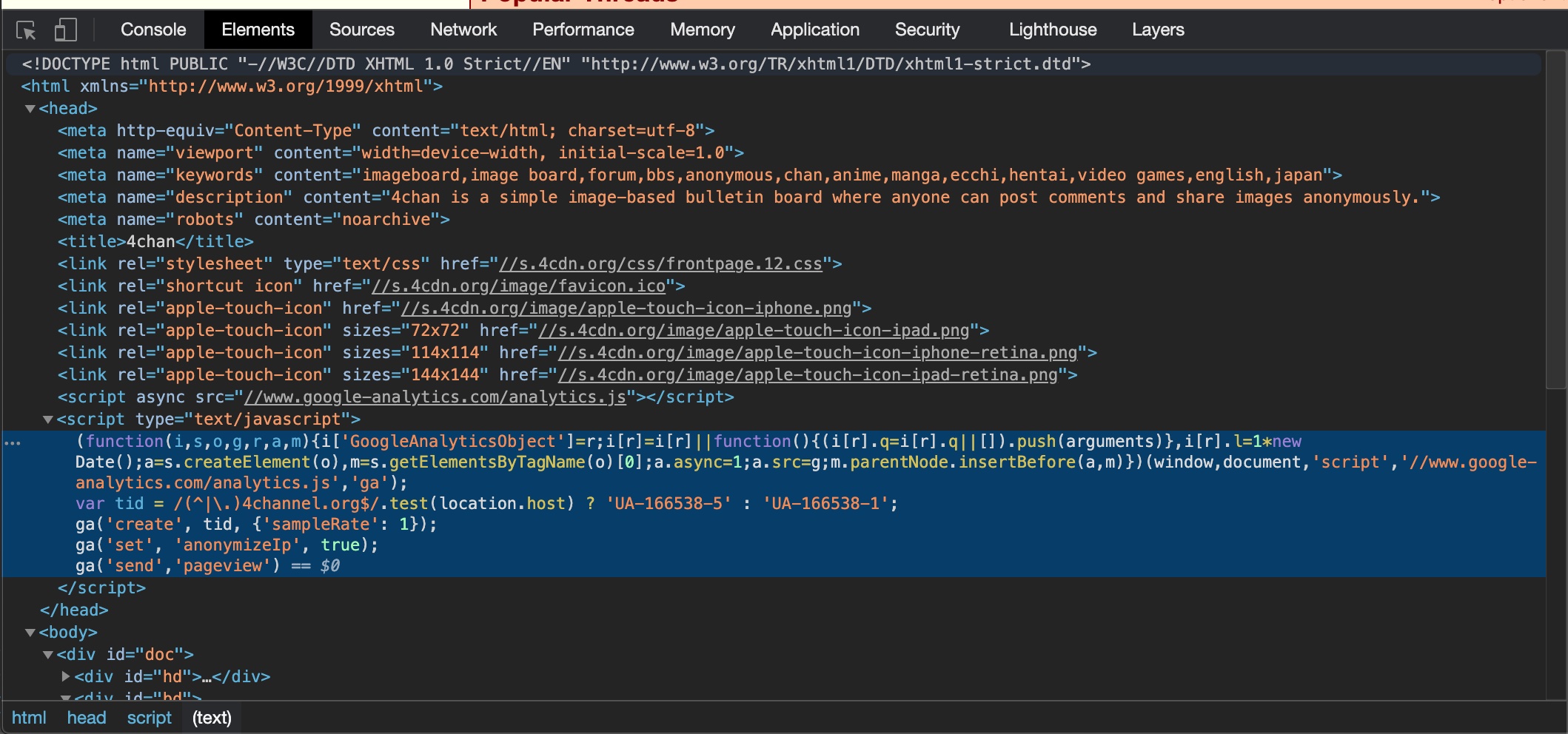The image size is (1568, 734).
Task: Select the closing </head> tag row
Action: pos(774,610)
